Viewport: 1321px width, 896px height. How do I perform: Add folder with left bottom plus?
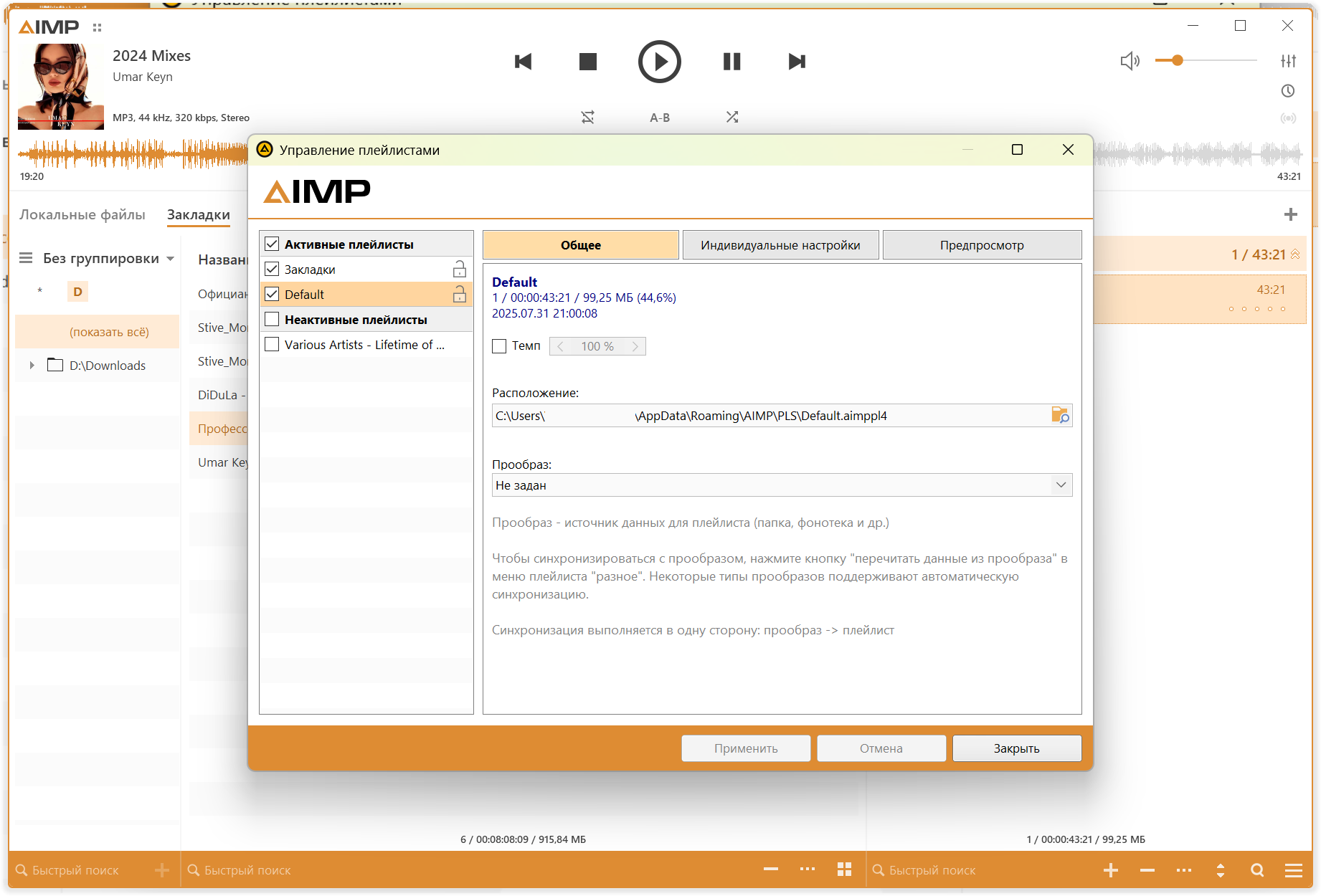tap(162, 870)
